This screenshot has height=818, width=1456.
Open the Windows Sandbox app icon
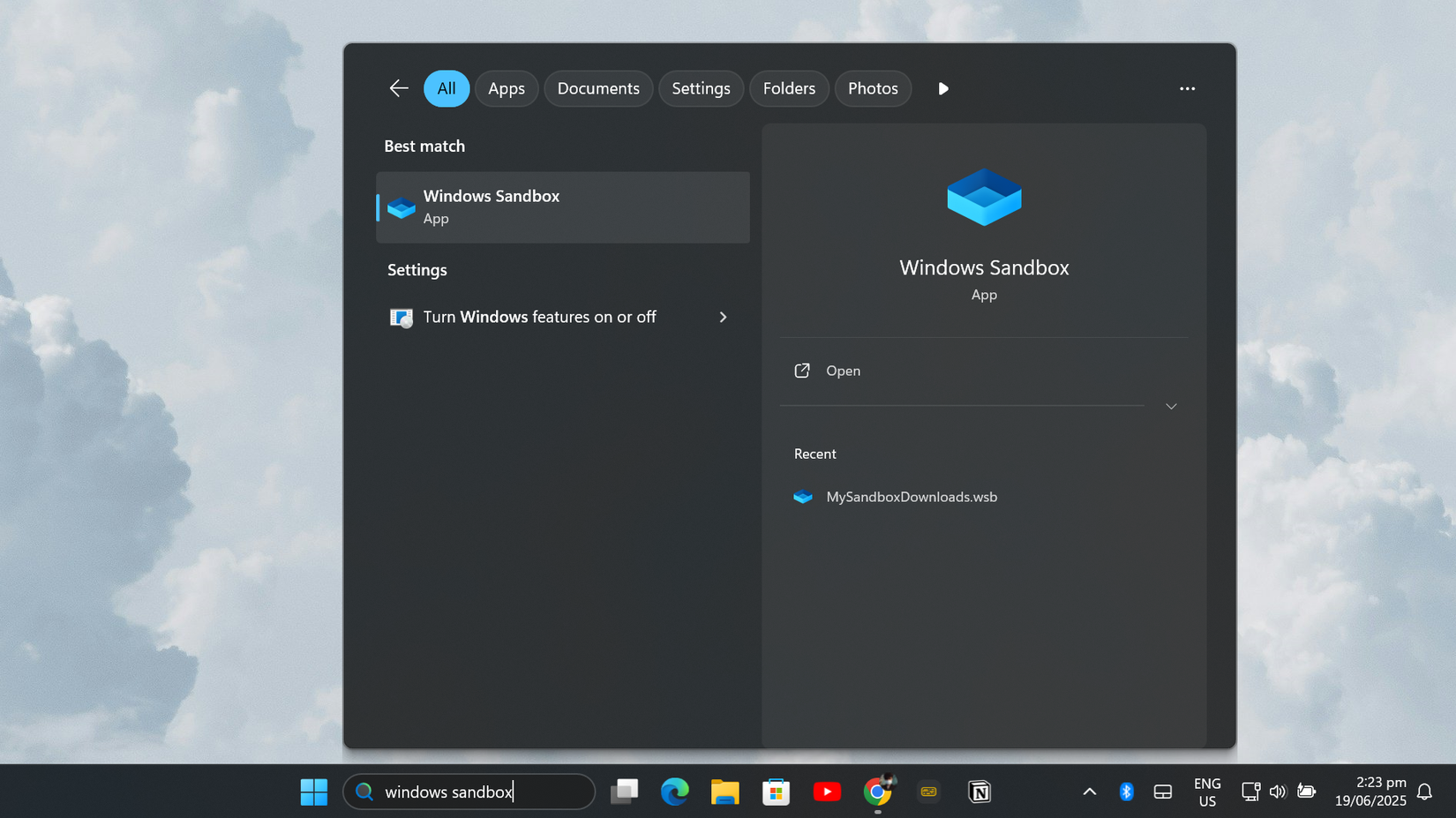coord(402,206)
